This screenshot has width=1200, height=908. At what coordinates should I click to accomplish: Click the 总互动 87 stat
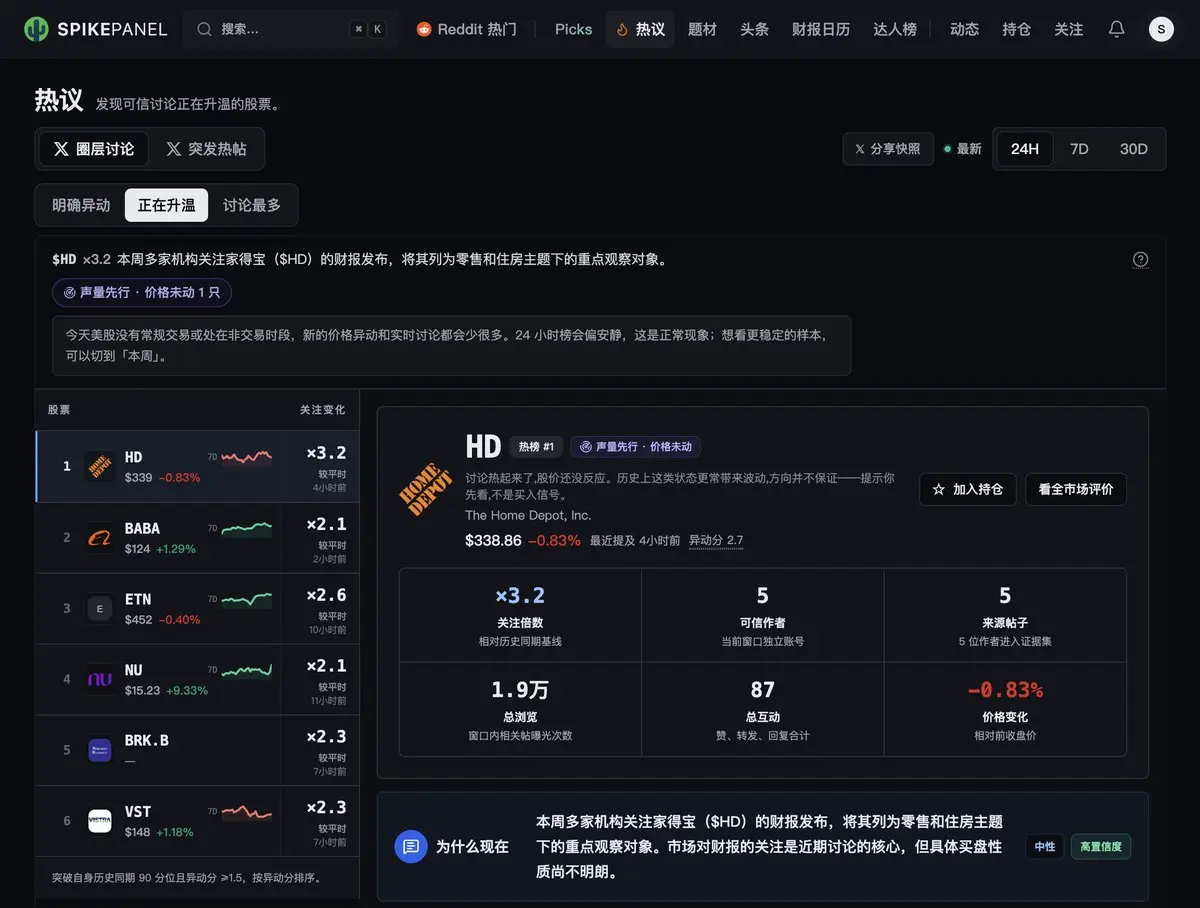[x=763, y=709]
